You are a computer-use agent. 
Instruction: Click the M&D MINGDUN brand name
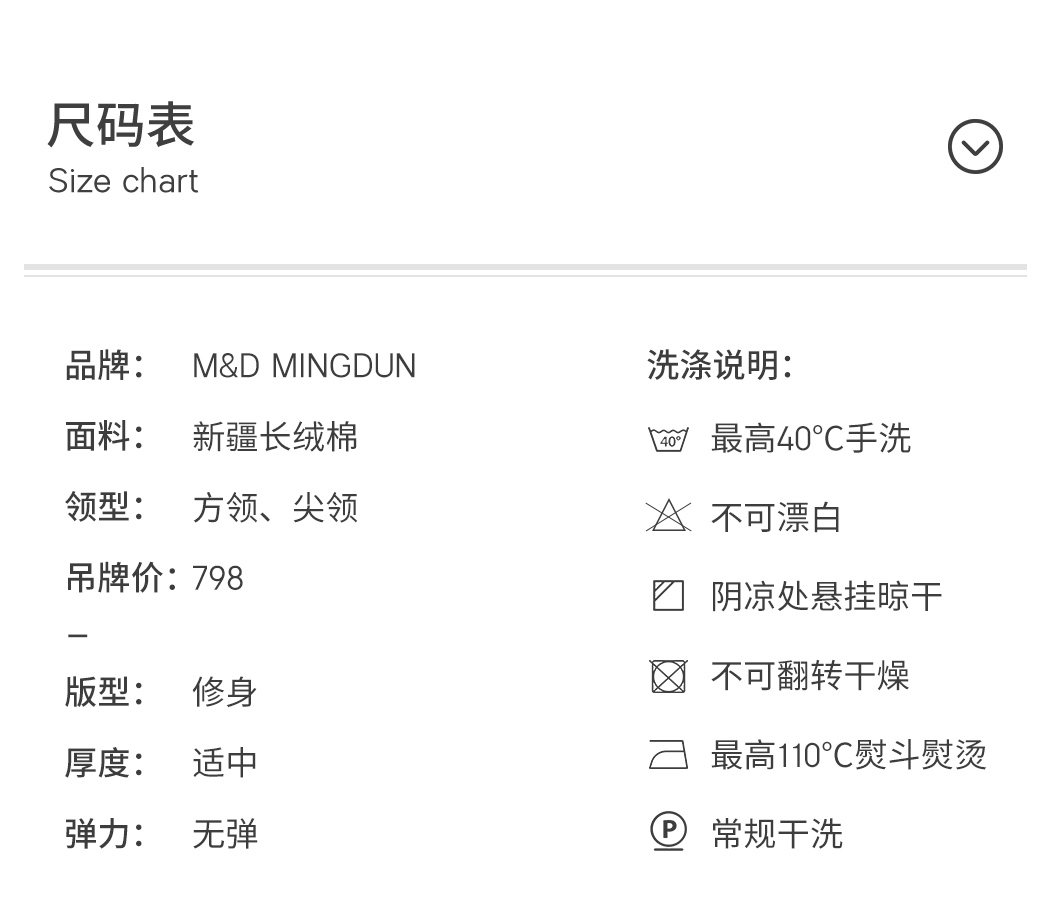pyautogui.click(x=304, y=366)
